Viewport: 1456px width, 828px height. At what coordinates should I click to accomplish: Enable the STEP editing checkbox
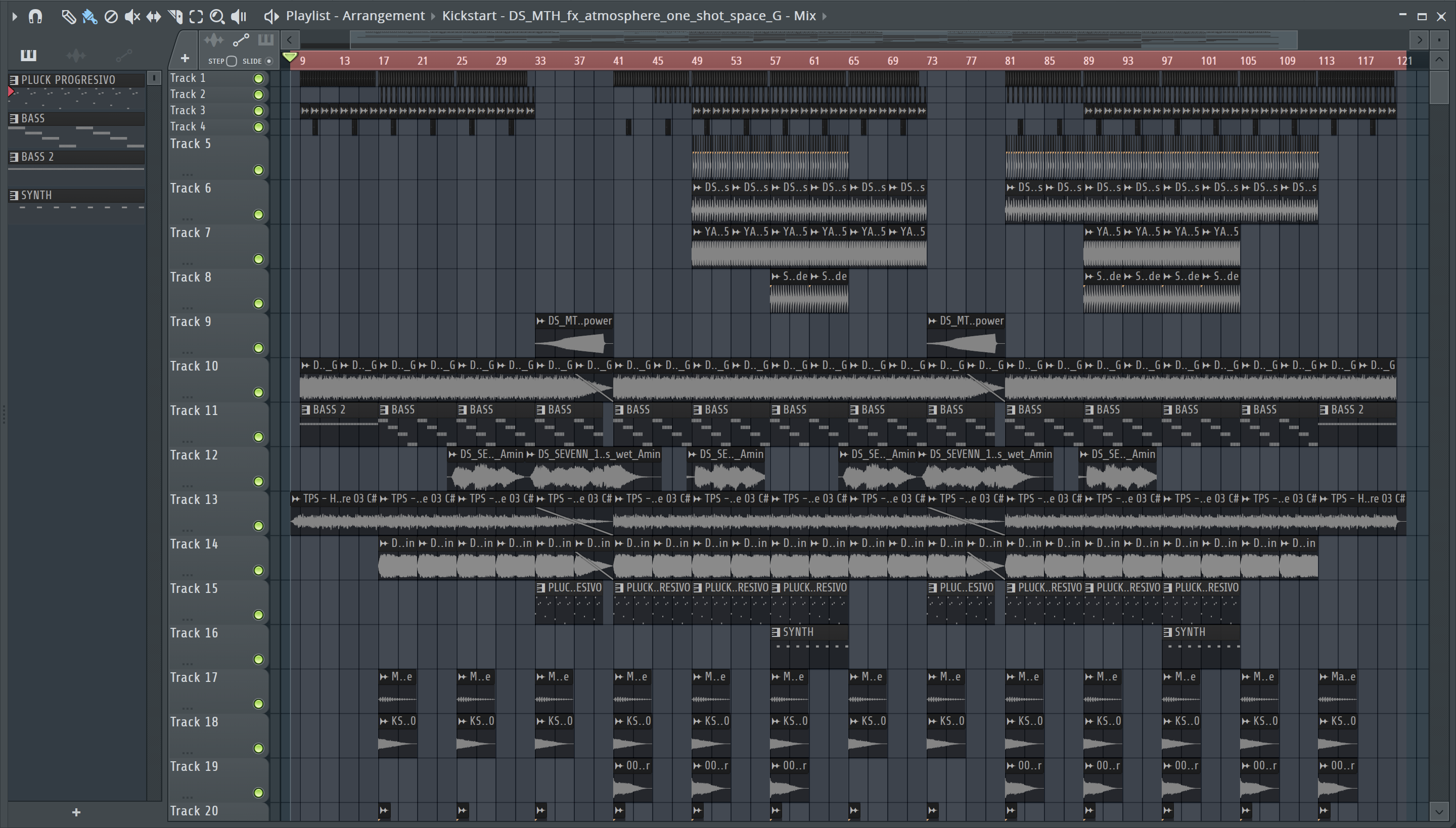(232, 61)
